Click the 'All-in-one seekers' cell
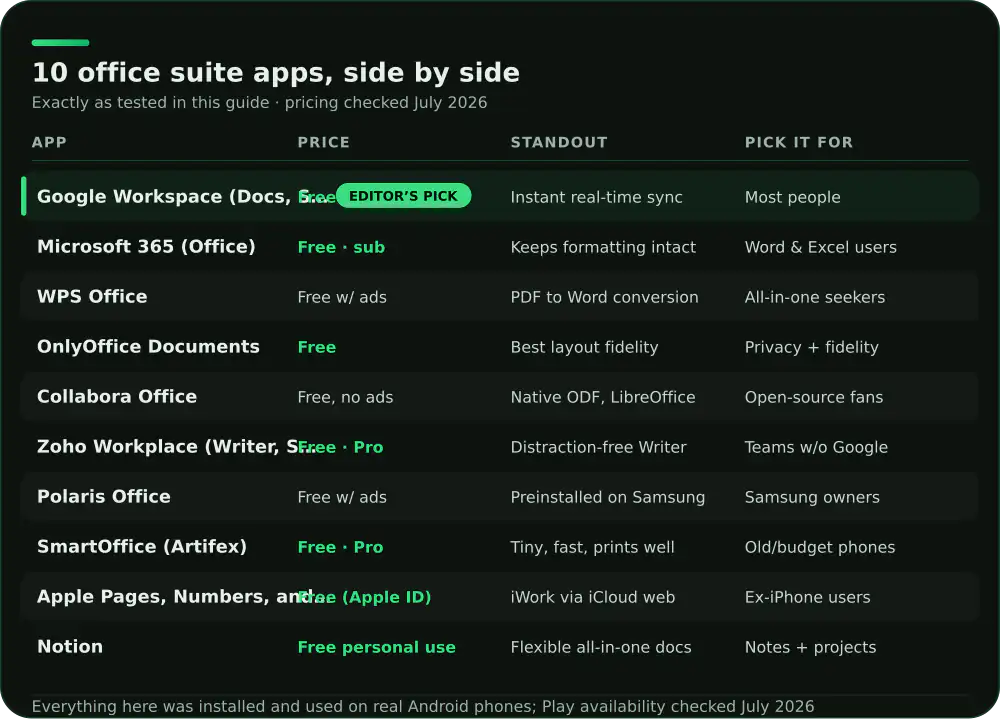The width and height of the screenshot is (1000, 719). (x=814, y=297)
